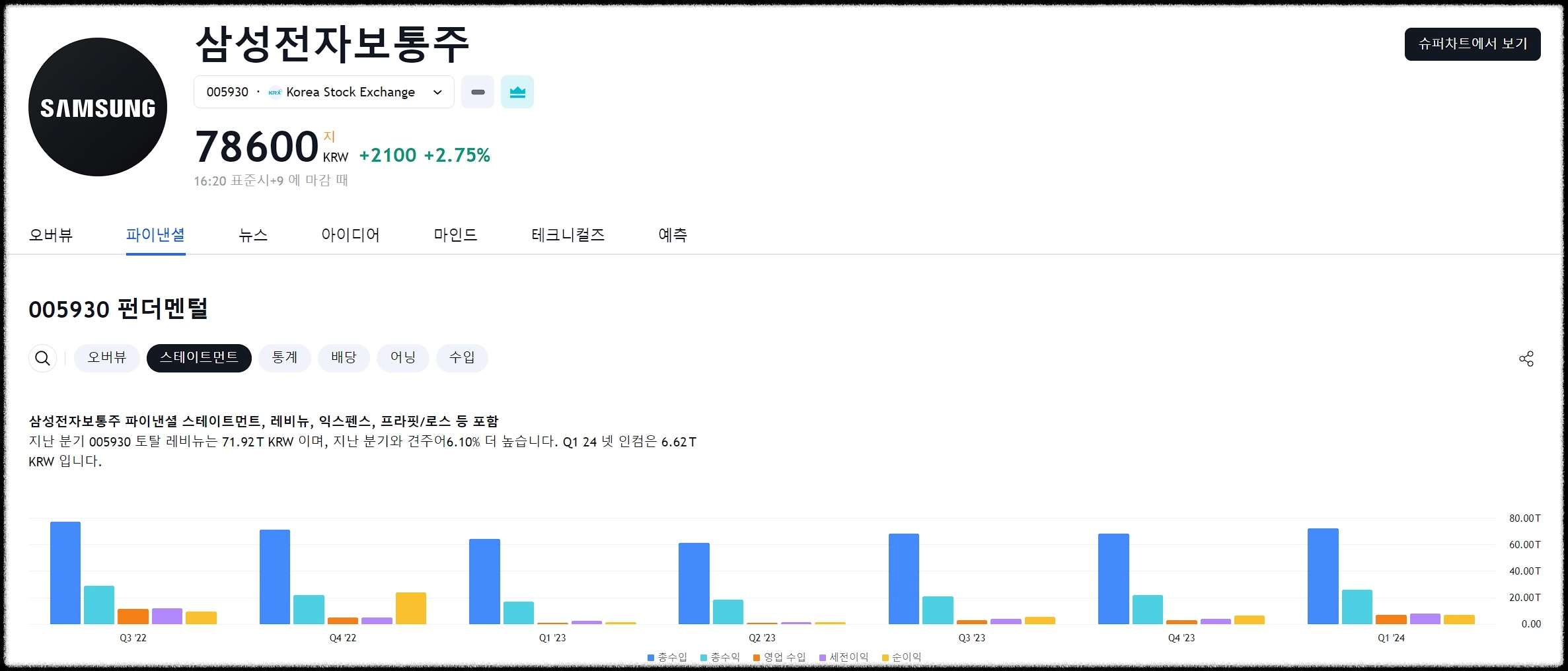Click the 005930 펀더멘털 heading
Screen dimensions: 1568x671
tap(118, 309)
